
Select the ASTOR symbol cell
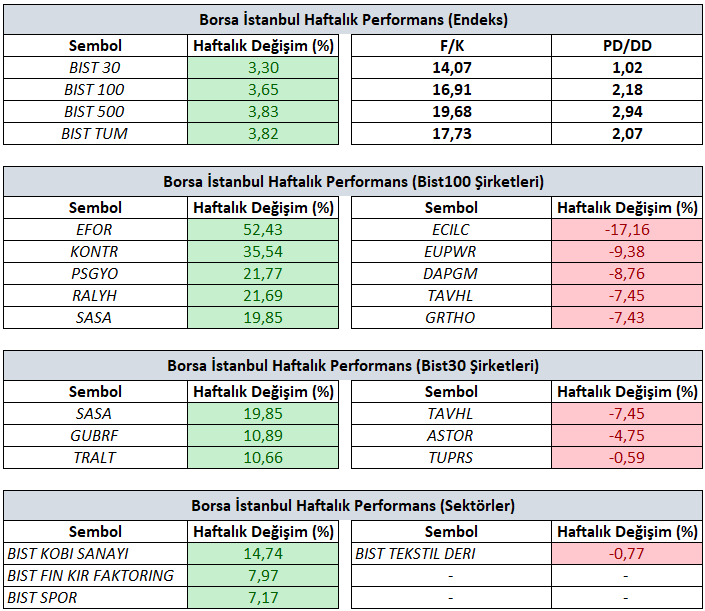[451, 435]
